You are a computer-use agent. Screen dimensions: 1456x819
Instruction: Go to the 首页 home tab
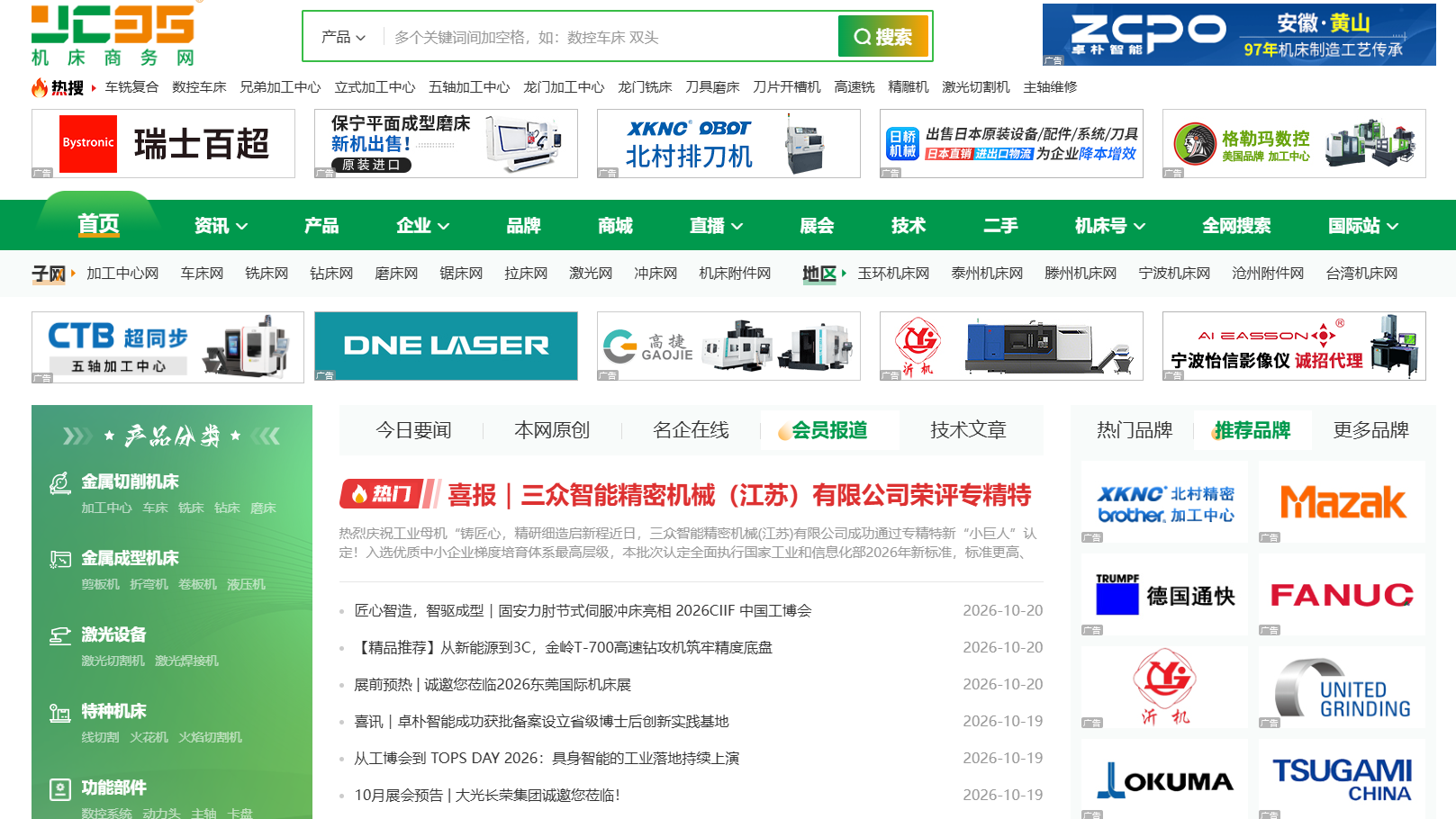click(98, 224)
